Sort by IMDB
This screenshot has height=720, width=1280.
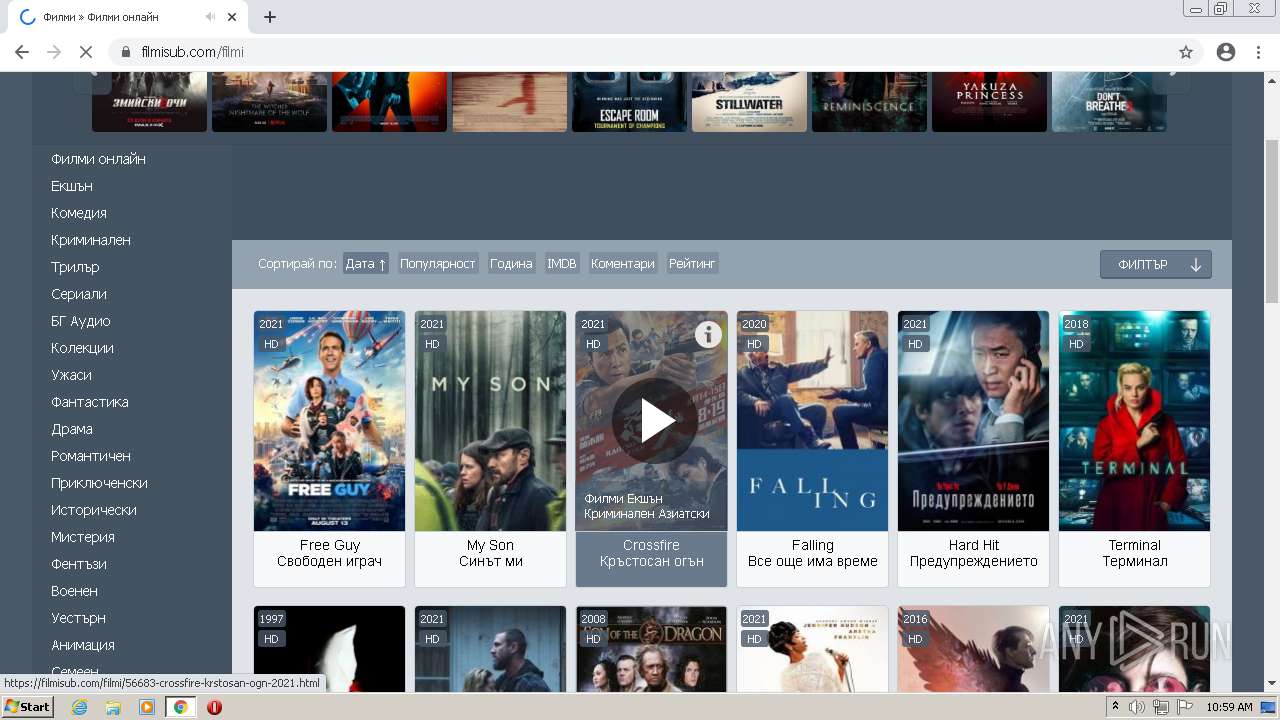pyautogui.click(x=562, y=264)
